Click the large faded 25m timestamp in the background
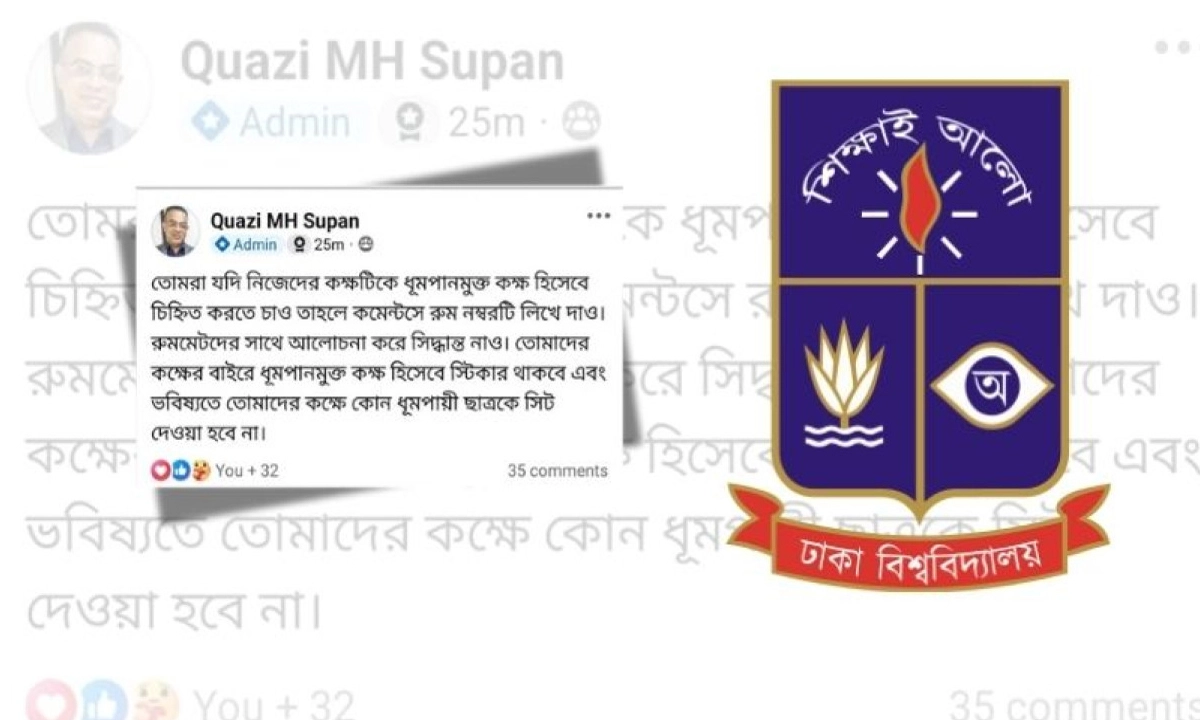The width and height of the screenshot is (1200, 720). coord(486,123)
